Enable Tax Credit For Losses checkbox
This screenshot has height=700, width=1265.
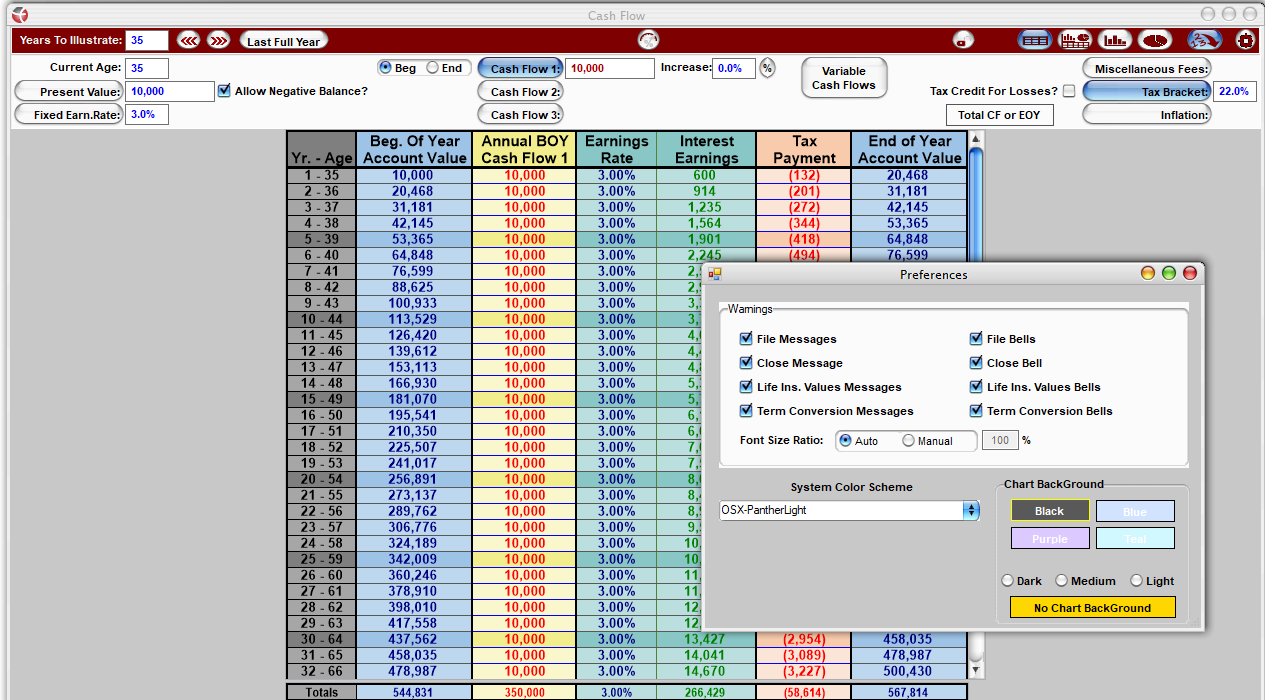(x=1069, y=91)
